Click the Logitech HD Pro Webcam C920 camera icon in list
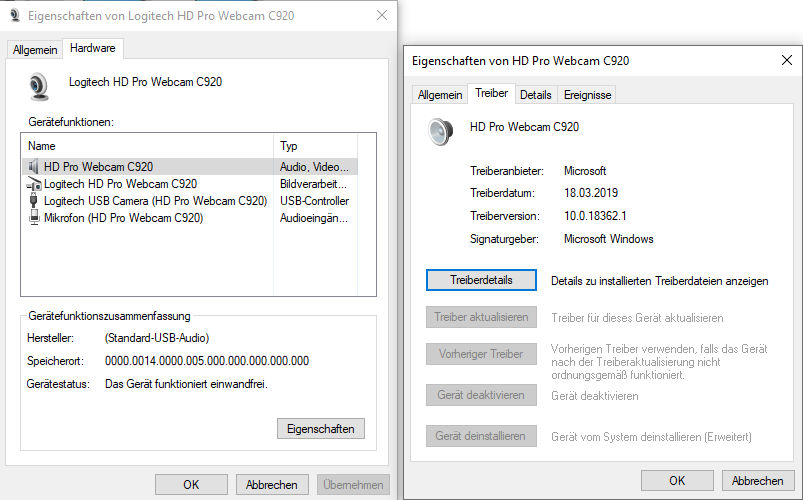The image size is (803, 500). 34,184
